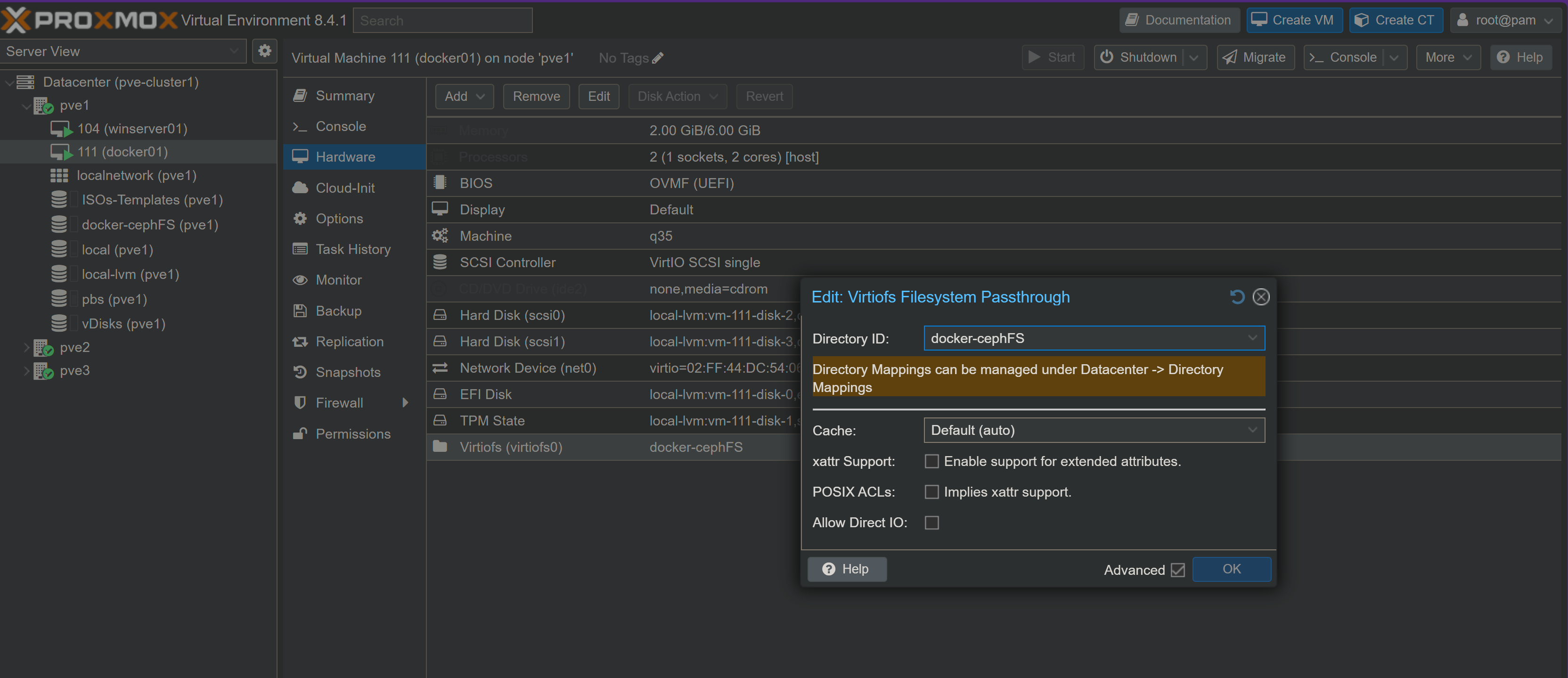Click the Display monitor icon
This screenshot has width=1568, height=678.
coord(440,209)
